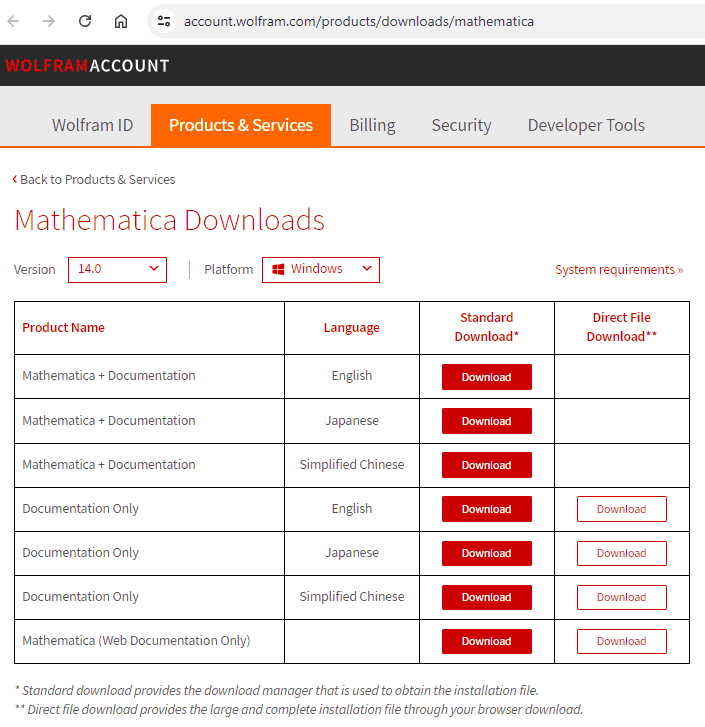705x727 pixels.
Task: Click the Wolfram Account logo
Action: click(x=87, y=65)
